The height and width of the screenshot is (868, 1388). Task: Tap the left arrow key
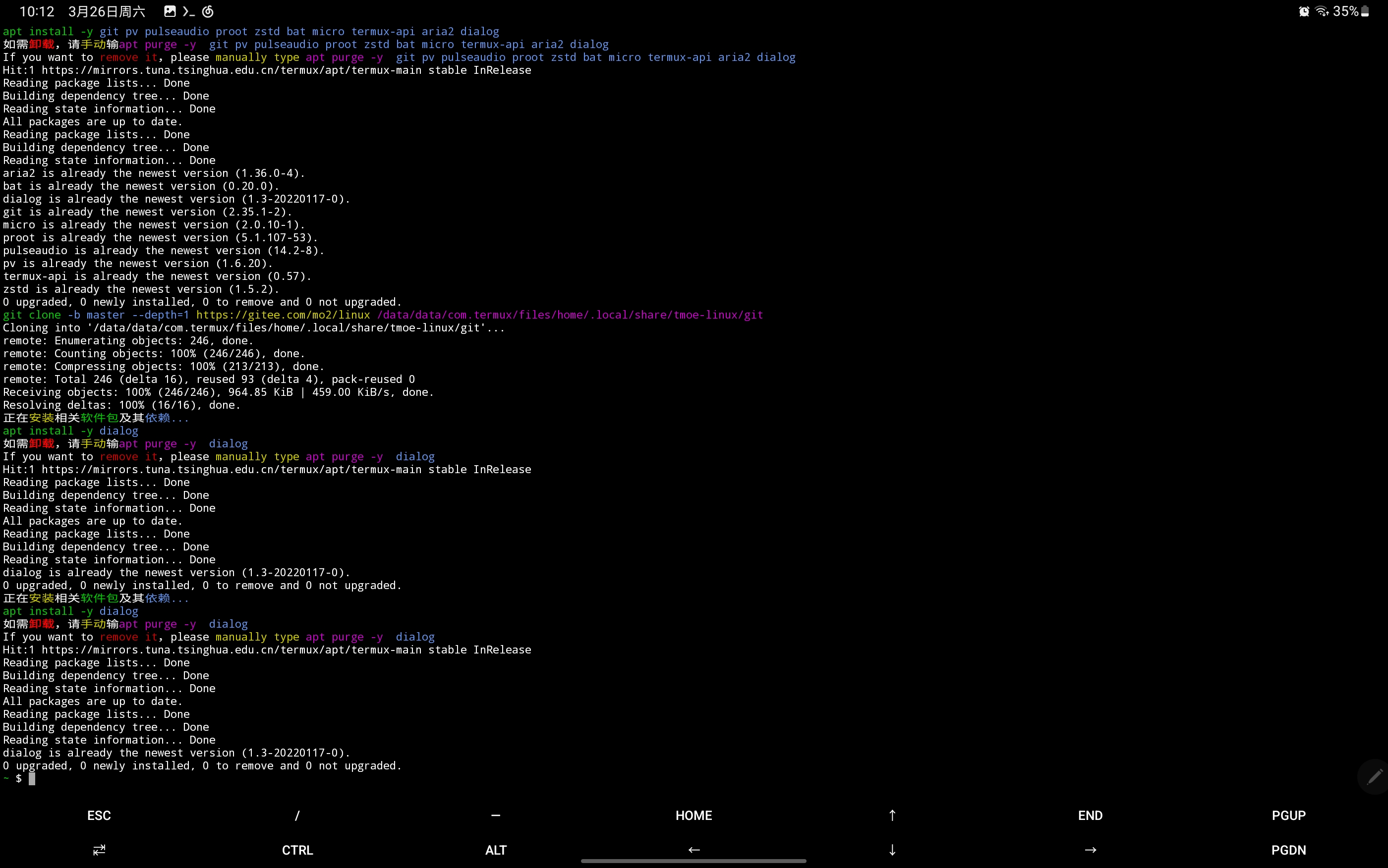pos(694,850)
